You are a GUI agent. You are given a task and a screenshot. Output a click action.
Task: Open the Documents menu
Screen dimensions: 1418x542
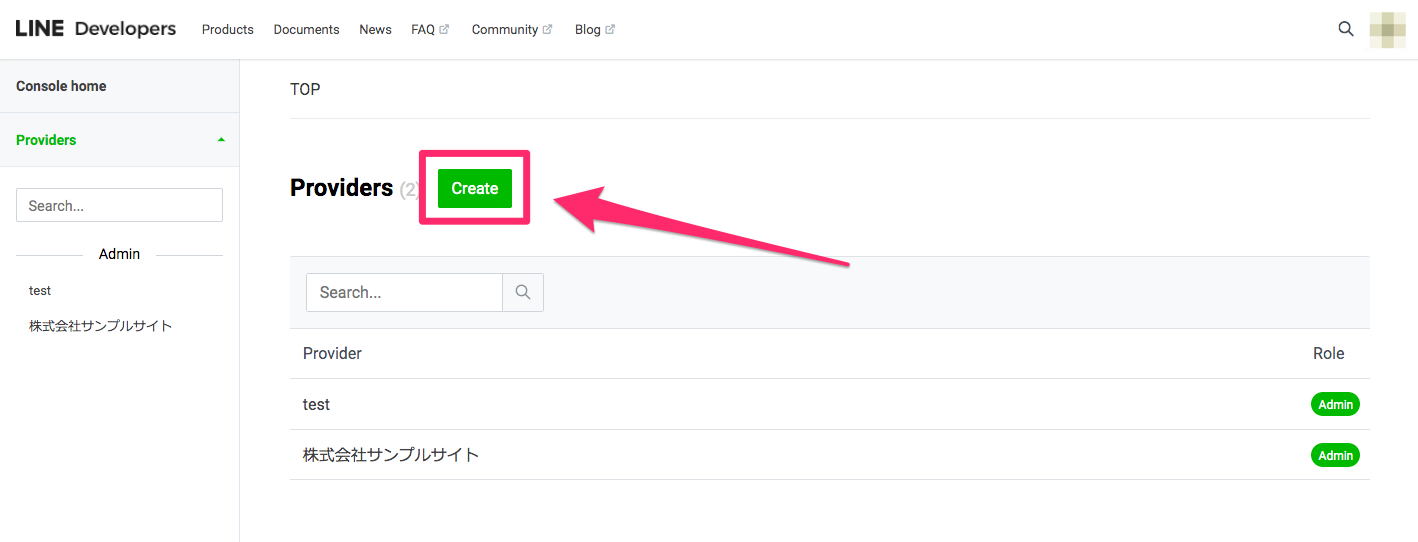(306, 30)
